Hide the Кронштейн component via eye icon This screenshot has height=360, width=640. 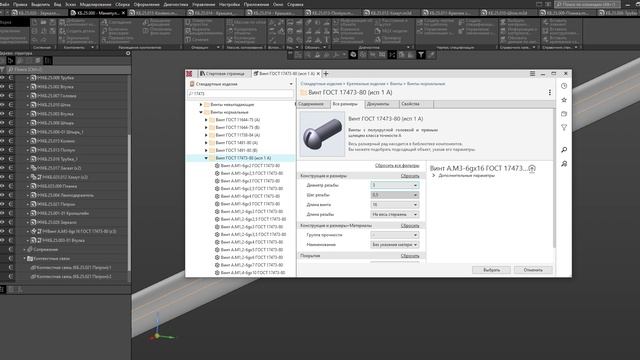[x=2, y=213]
